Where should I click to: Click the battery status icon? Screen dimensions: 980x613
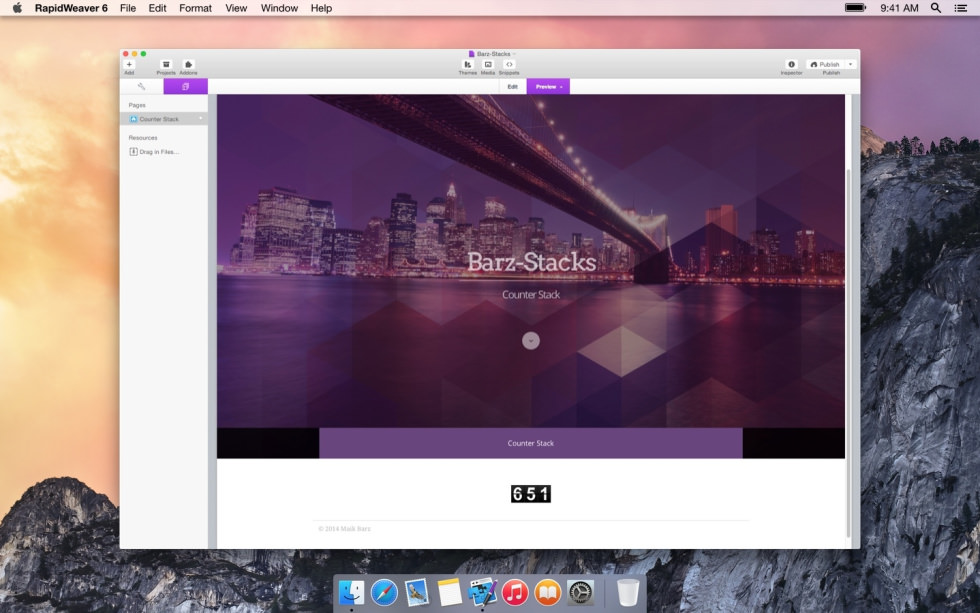pos(856,8)
